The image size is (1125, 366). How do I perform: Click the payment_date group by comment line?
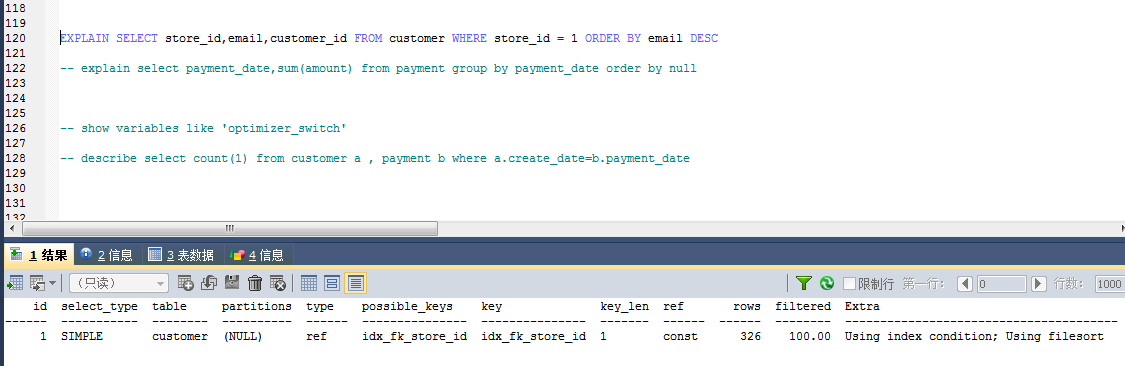click(x=378, y=68)
